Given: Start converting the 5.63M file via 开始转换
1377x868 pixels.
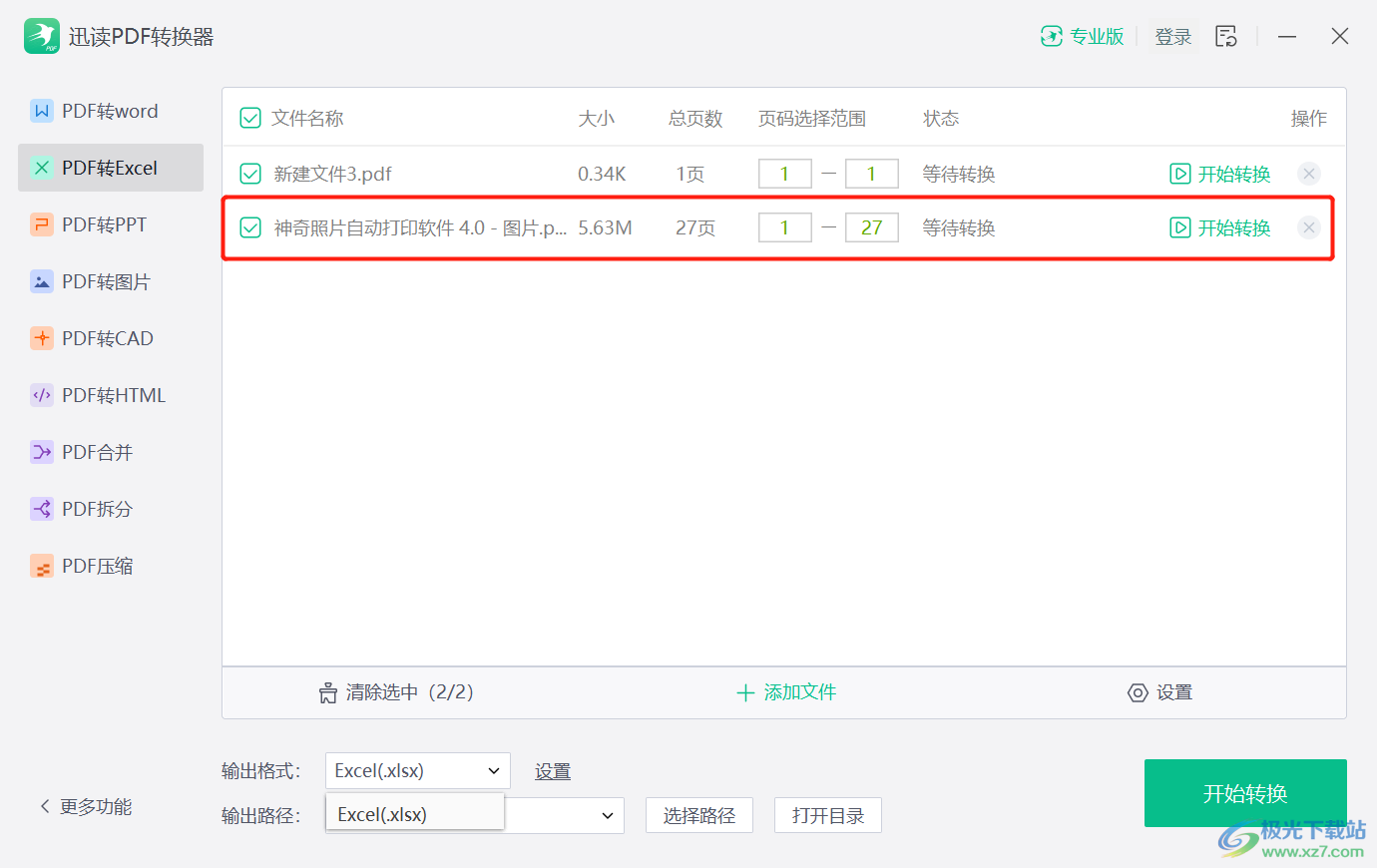Looking at the screenshot, I should coord(1220,227).
